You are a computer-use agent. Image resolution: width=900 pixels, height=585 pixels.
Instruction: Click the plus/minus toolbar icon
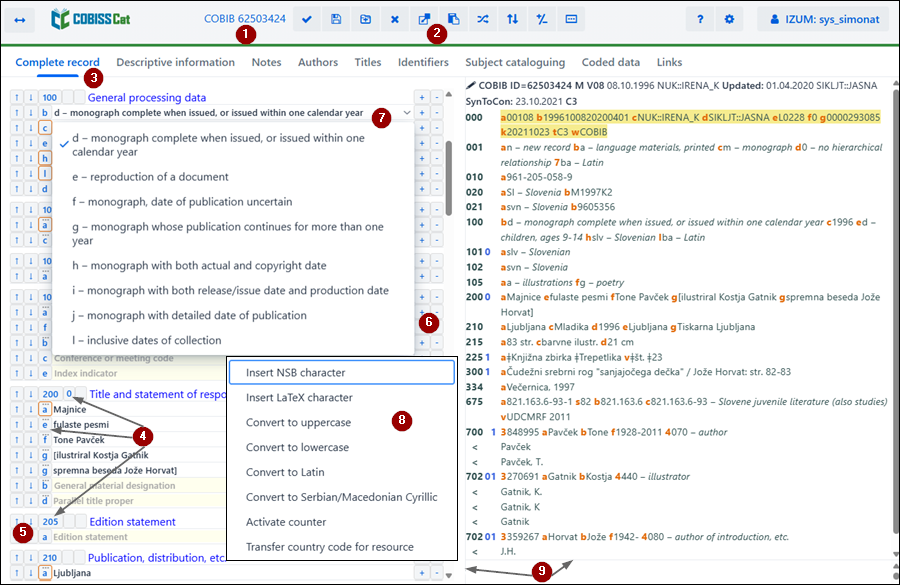coord(542,20)
